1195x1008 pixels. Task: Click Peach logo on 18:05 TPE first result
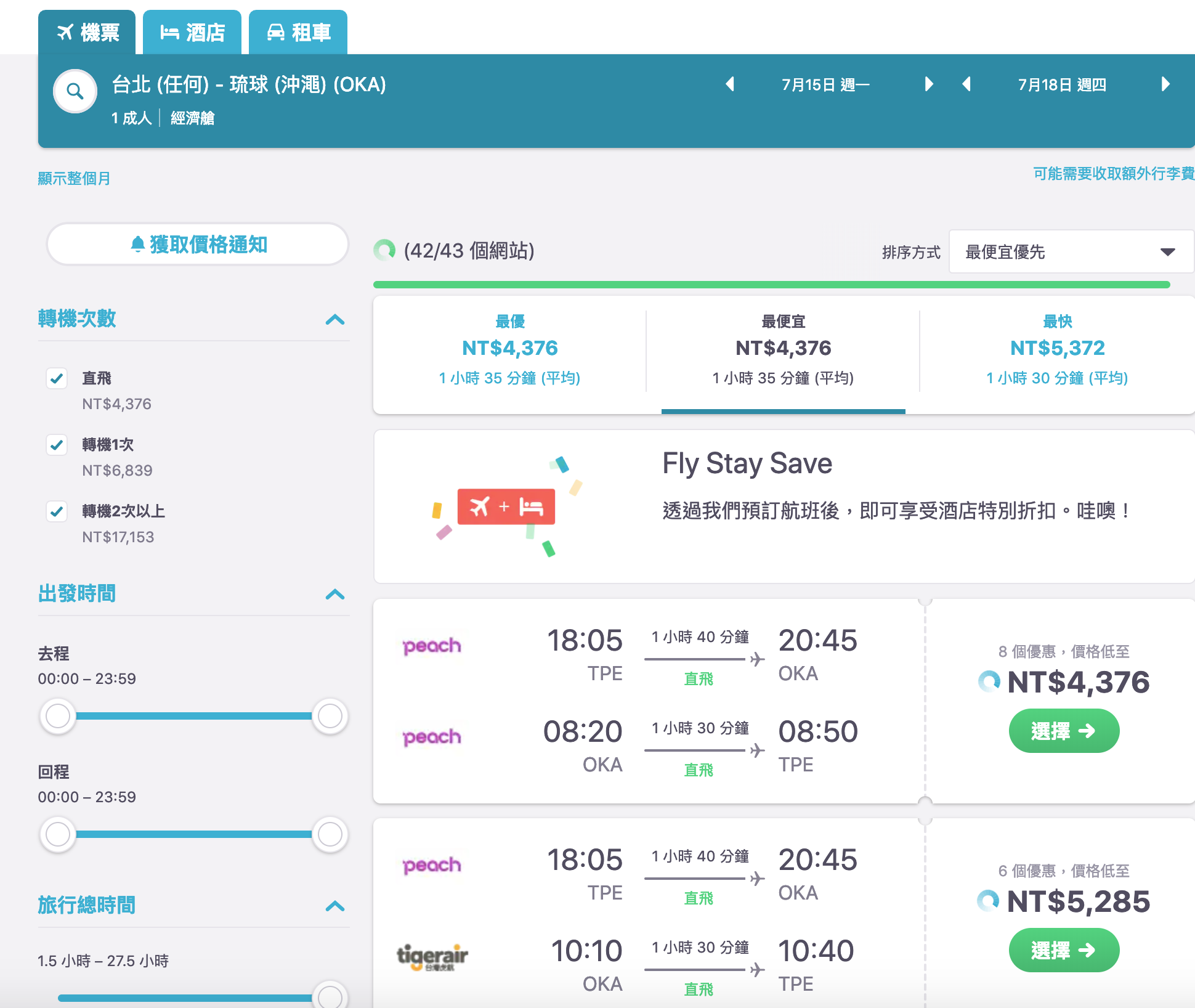click(432, 646)
